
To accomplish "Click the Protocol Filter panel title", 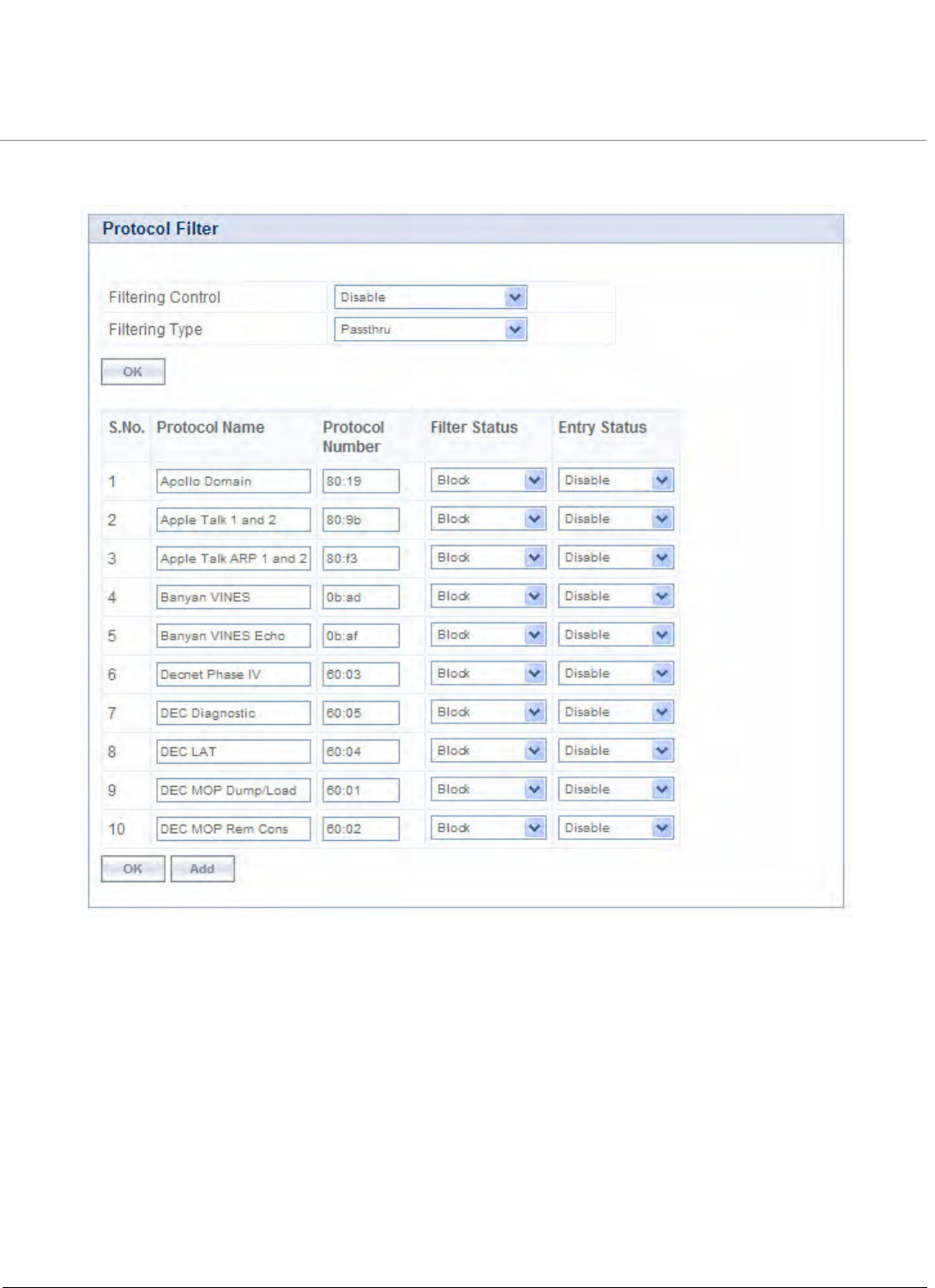I will [x=160, y=229].
